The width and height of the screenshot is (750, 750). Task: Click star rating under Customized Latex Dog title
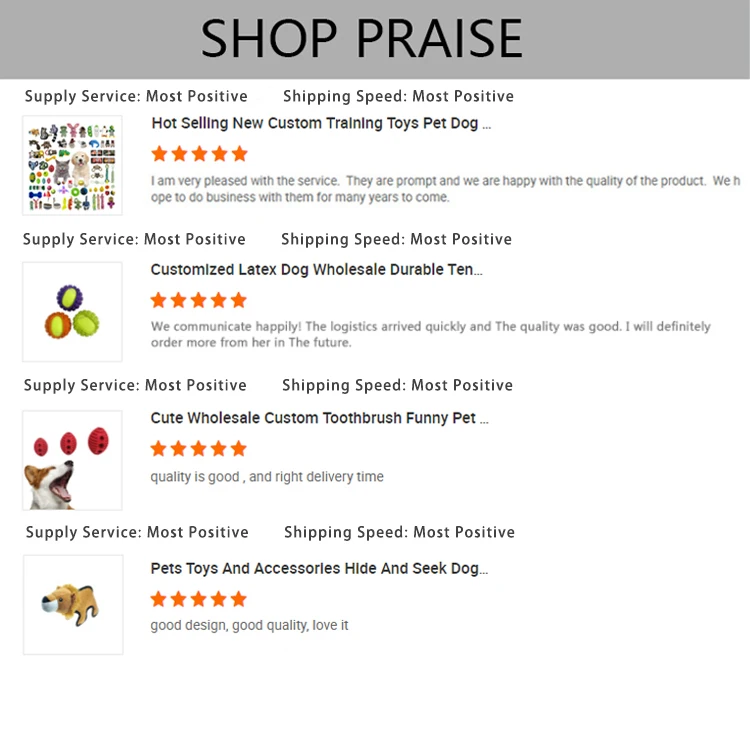(198, 300)
